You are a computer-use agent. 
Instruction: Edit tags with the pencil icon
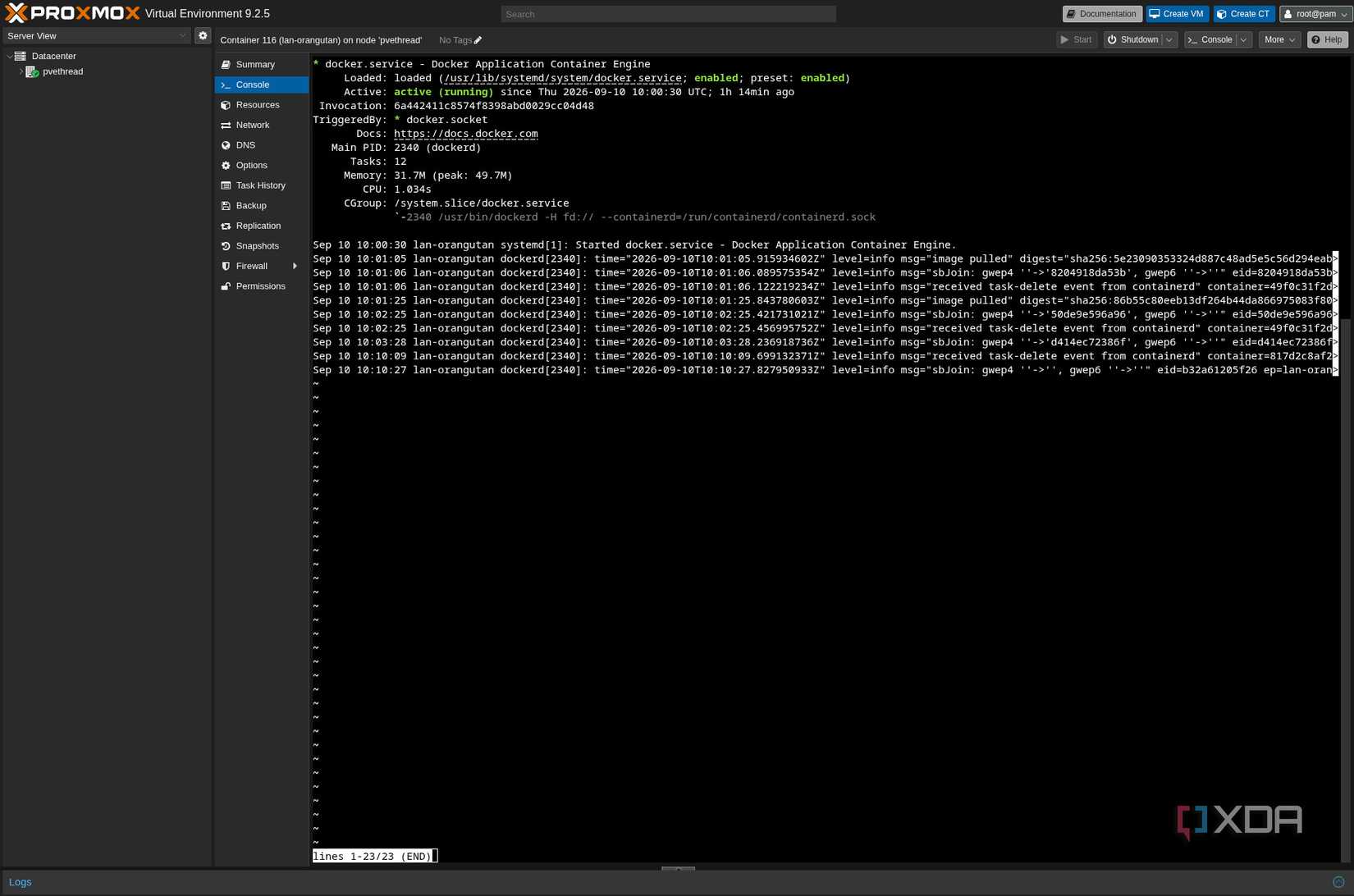tap(478, 40)
